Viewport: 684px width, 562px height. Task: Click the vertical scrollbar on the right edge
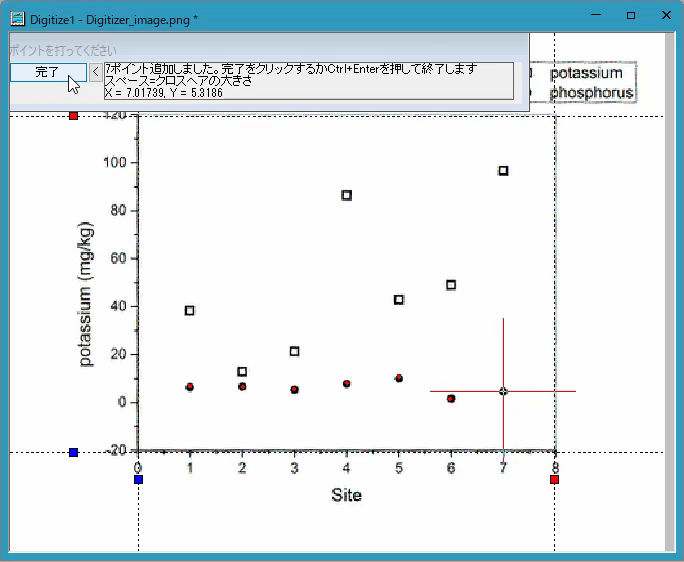(x=670, y=291)
